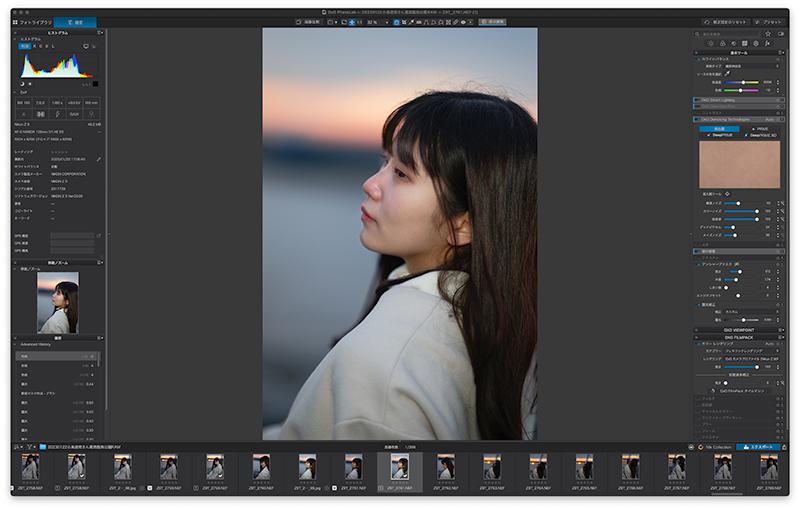This screenshot has height=509, width=800.
Task: Open the Color tools palette icon
Action: point(721,44)
